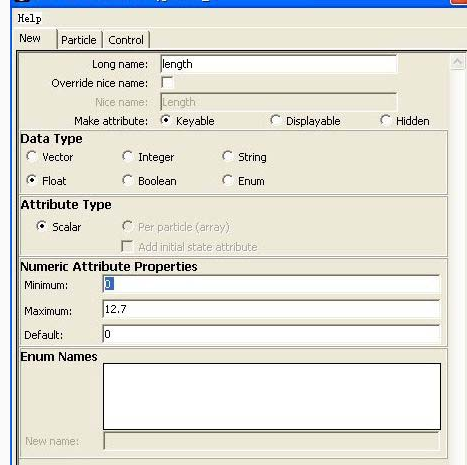467x465 pixels.
Task: Click the Maximum value field
Action: (x=272, y=309)
